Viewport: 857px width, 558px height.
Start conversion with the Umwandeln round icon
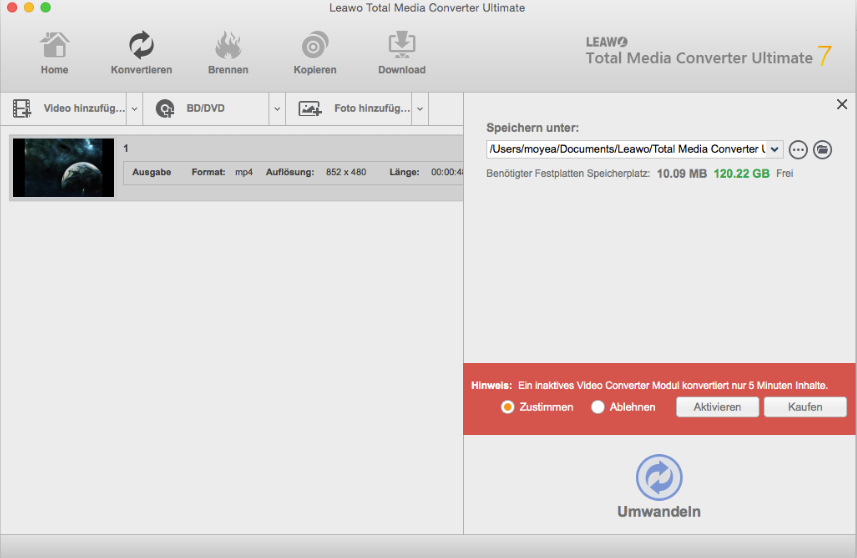coord(659,477)
